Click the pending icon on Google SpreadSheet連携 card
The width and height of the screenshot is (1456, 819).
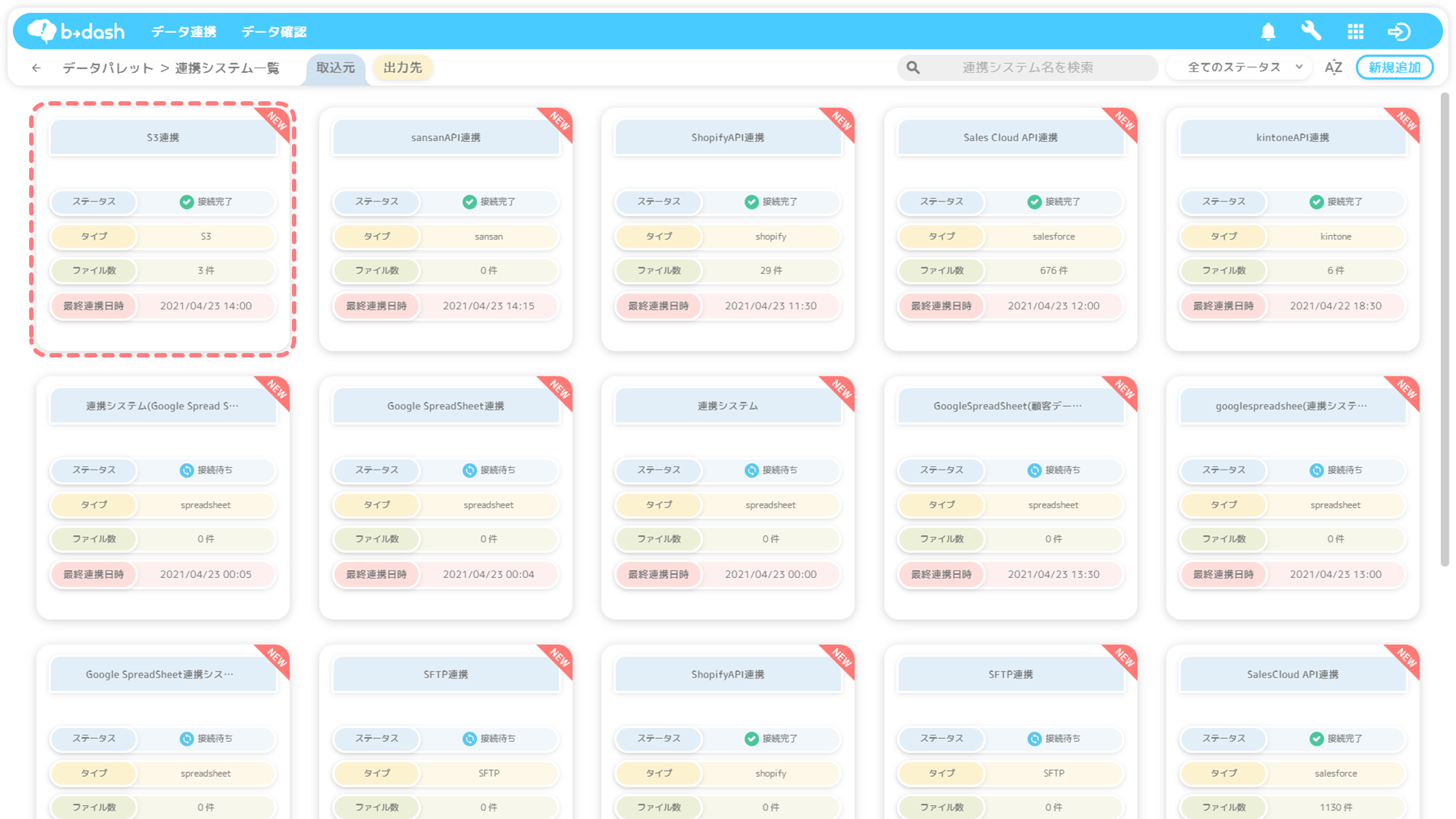click(470, 470)
